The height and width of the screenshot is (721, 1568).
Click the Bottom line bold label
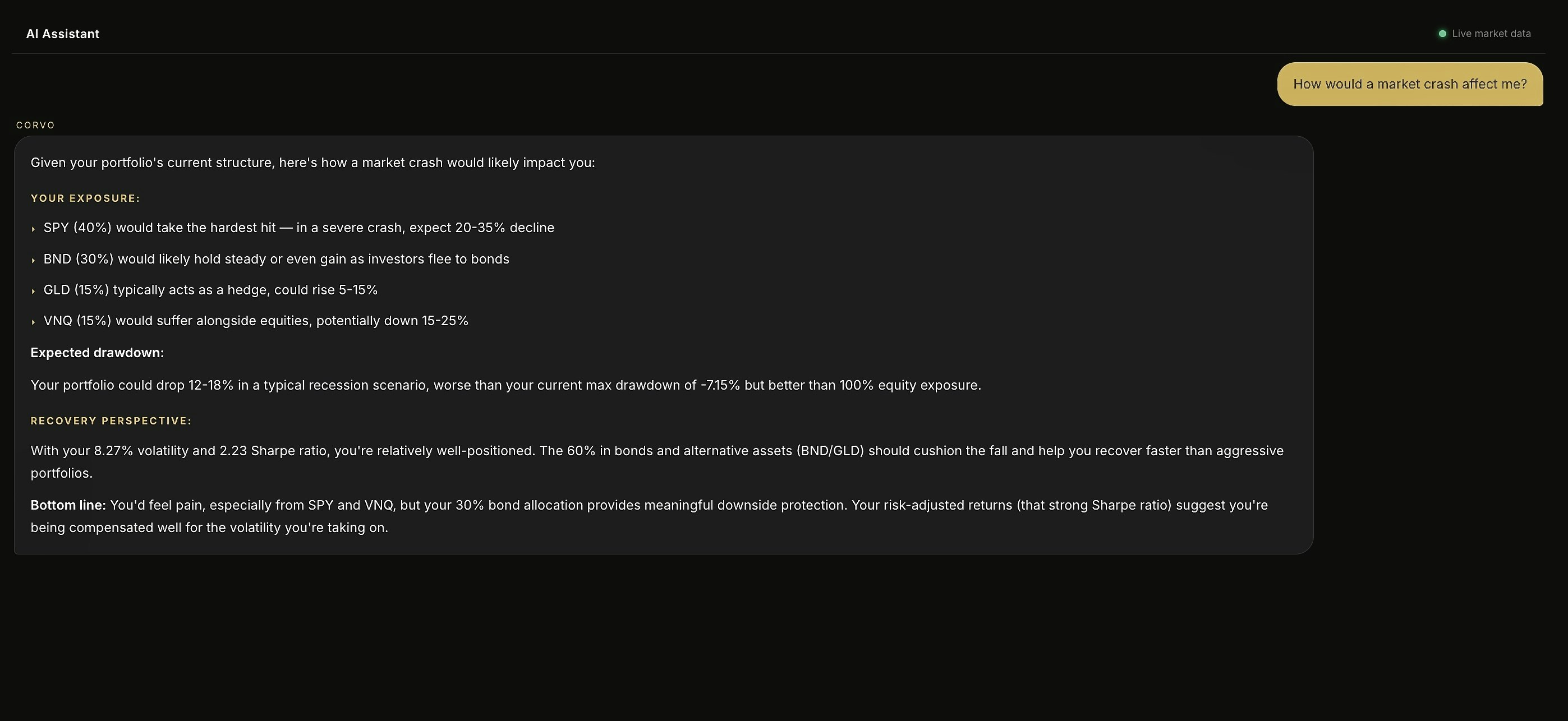(68, 505)
